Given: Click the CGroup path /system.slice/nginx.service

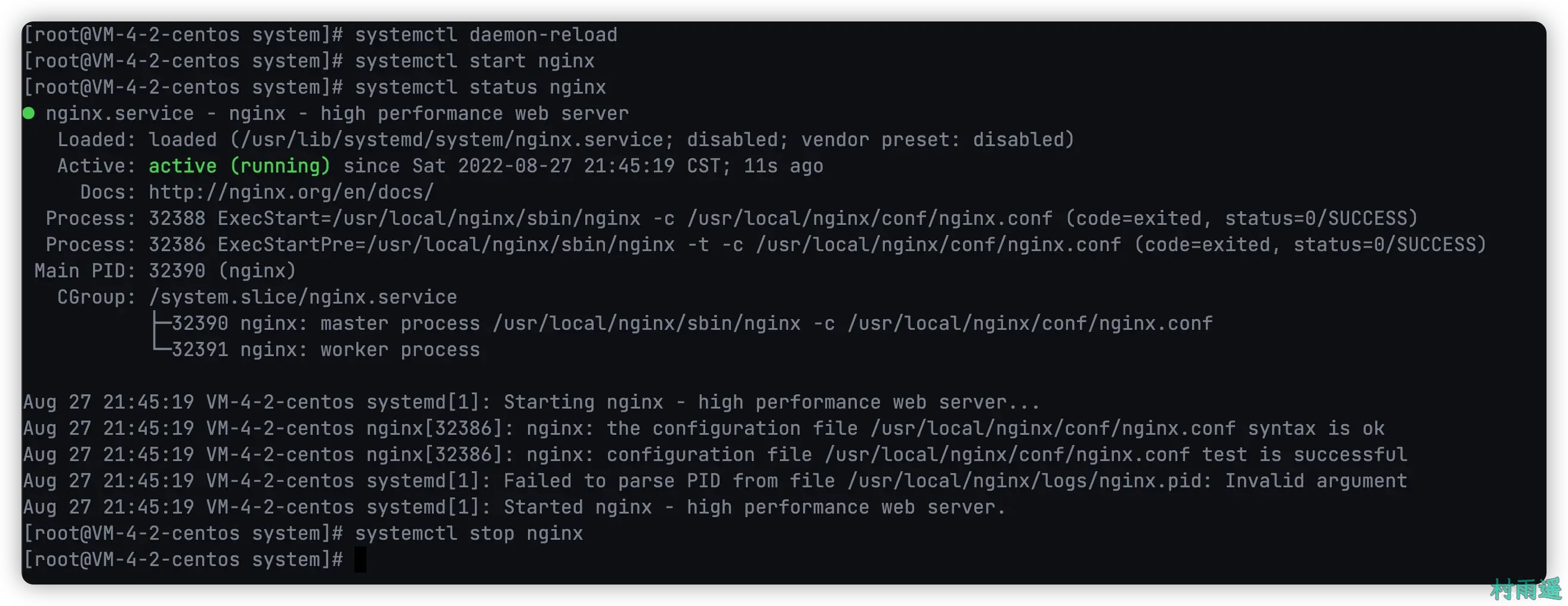Looking at the screenshot, I should [303, 298].
